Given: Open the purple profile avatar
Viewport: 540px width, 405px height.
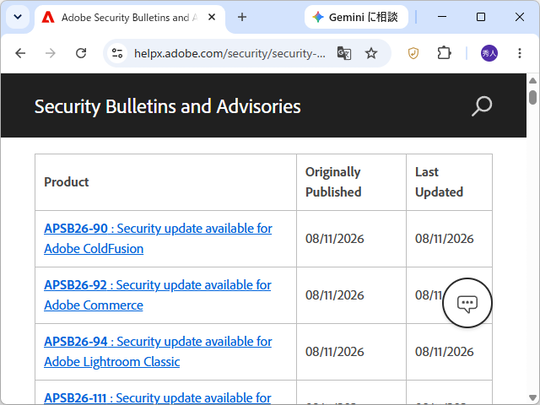Looking at the screenshot, I should click(489, 53).
